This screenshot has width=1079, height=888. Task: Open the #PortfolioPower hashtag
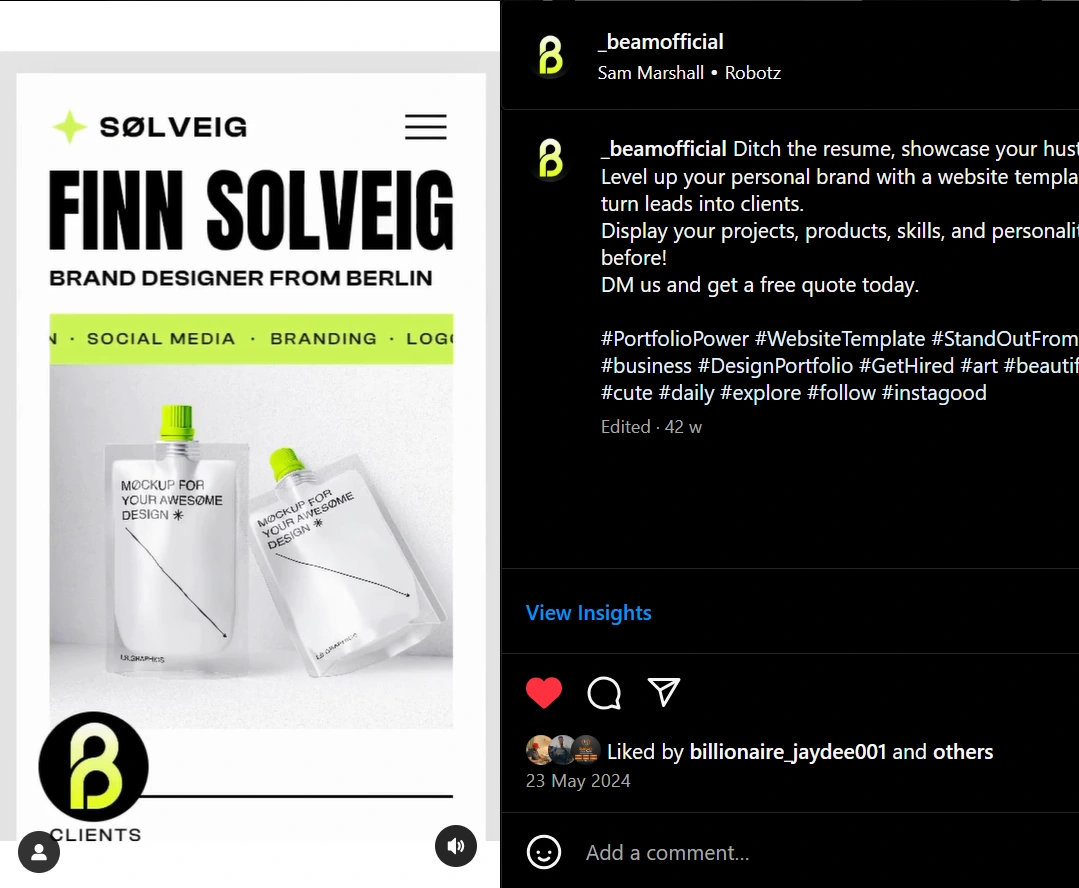[674, 339]
